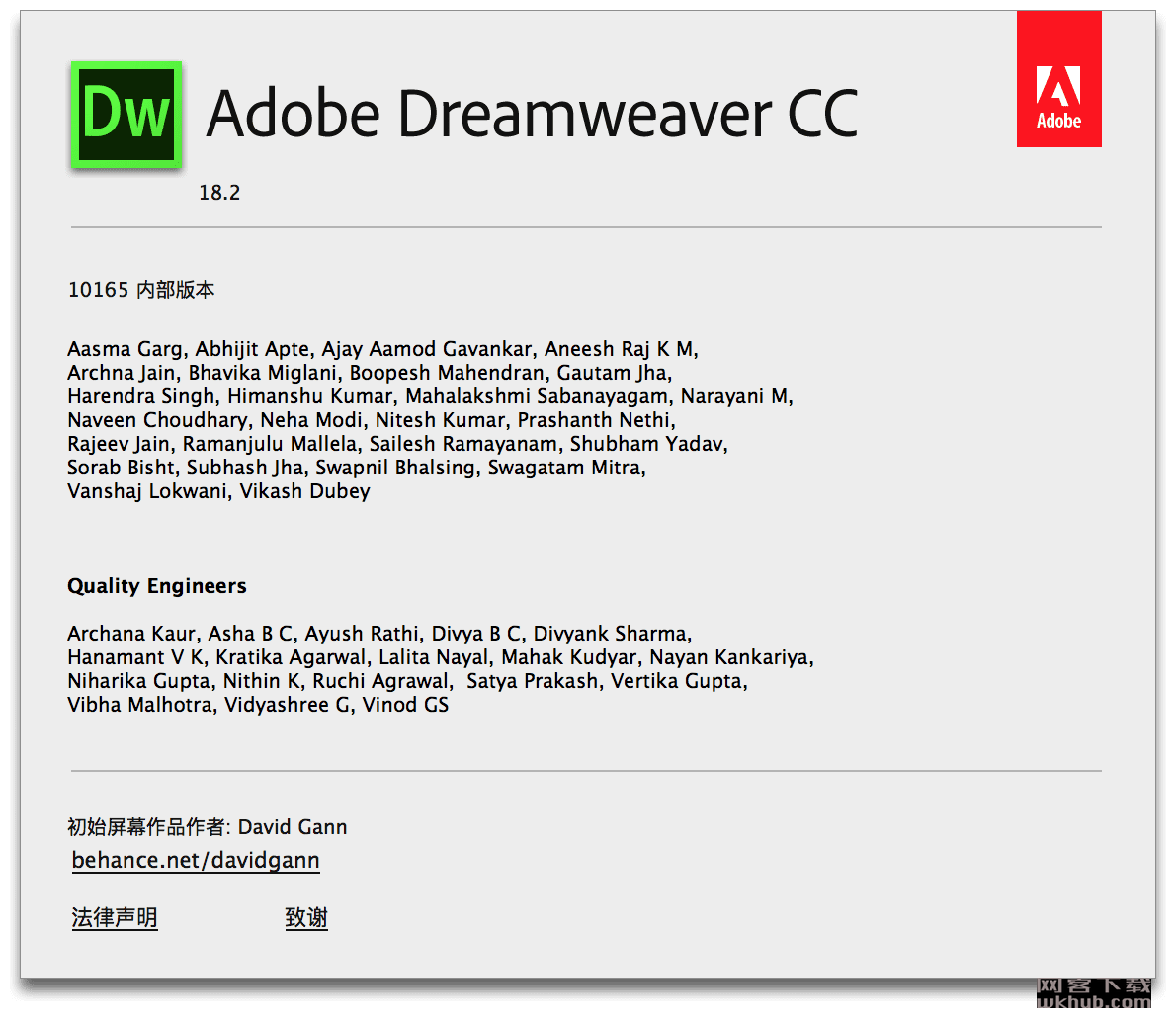1176x1028 pixels.
Task: Click the Quality Engineers heading
Action: point(157,586)
